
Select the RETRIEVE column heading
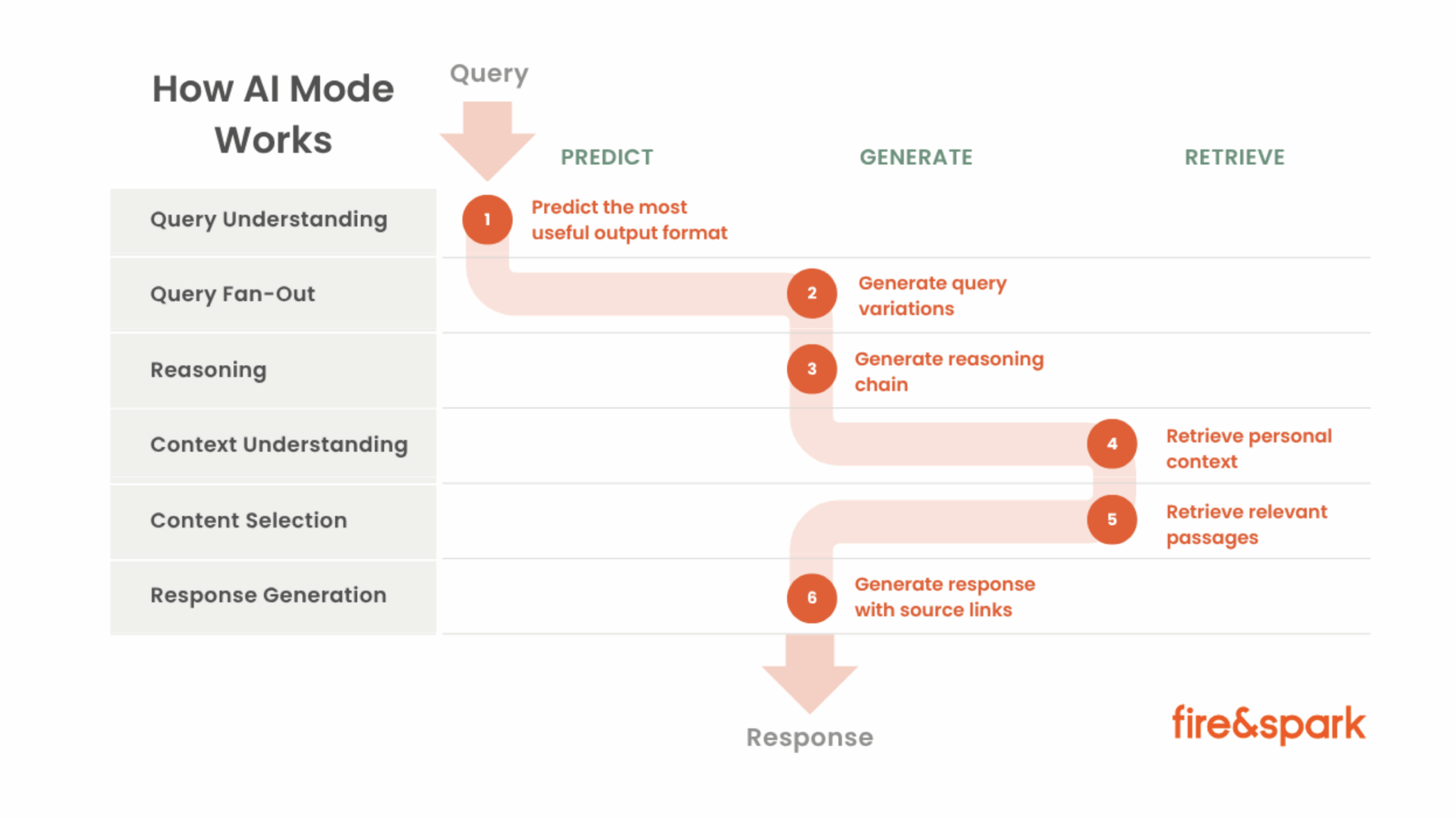click(x=1234, y=157)
